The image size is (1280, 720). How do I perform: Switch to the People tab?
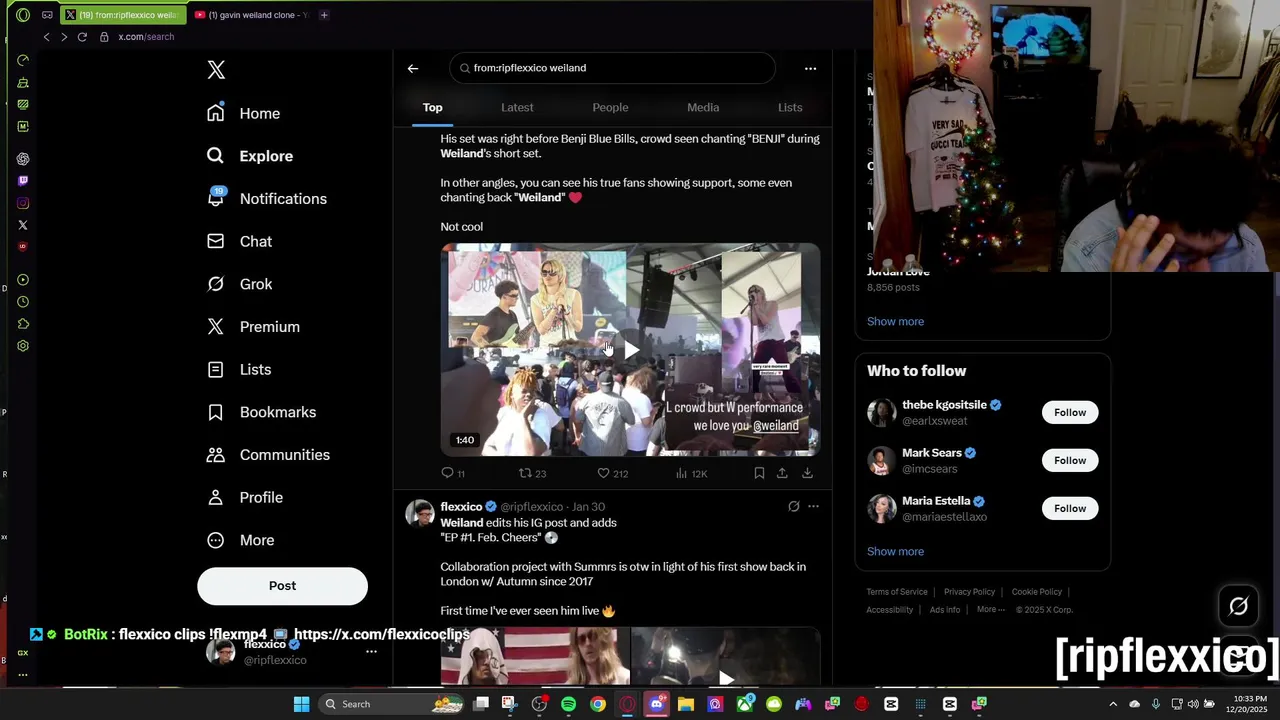coord(610,107)
